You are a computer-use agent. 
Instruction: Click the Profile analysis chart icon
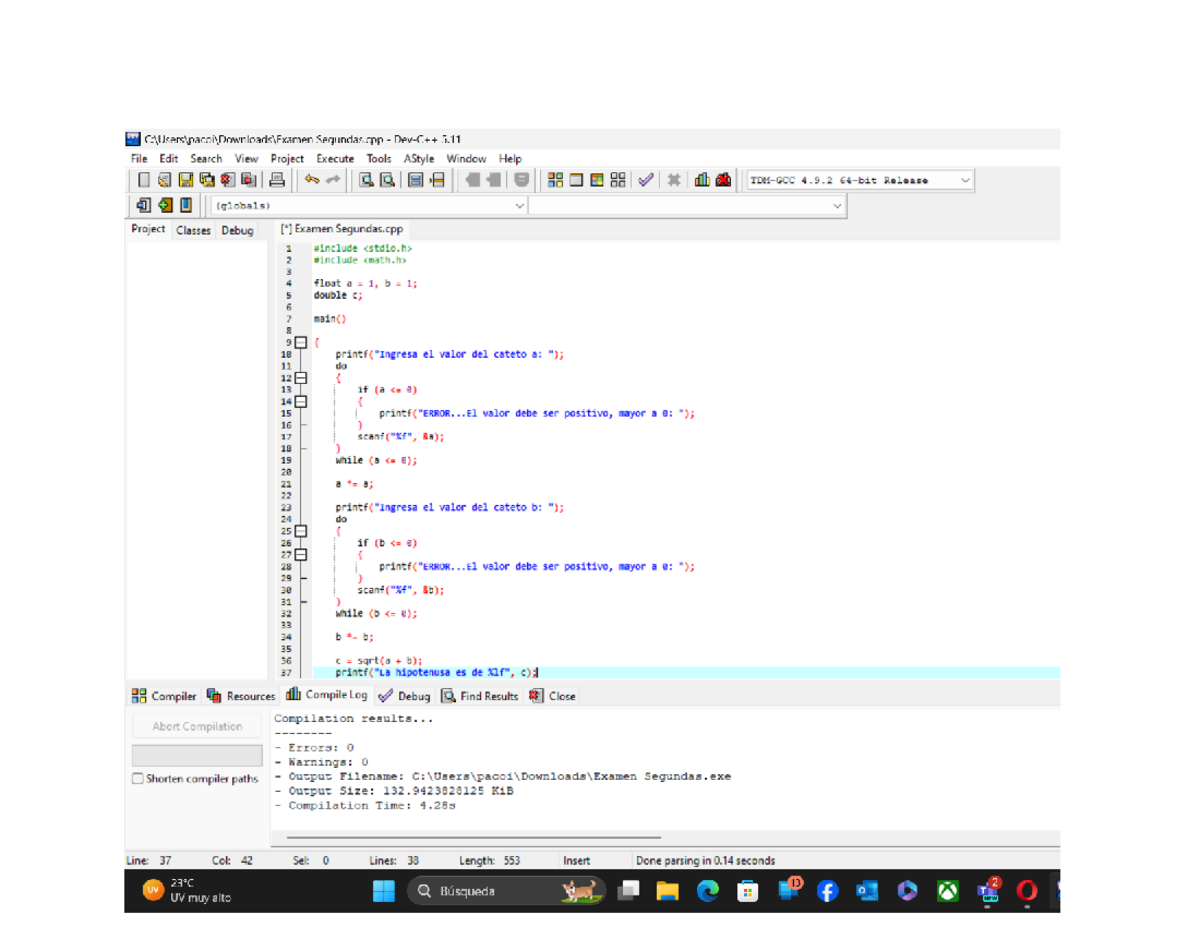(702, 180)
